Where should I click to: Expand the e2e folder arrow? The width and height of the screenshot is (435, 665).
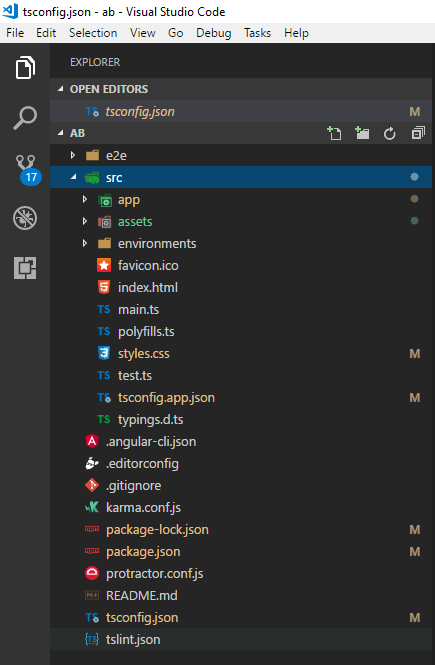[73, 155]
